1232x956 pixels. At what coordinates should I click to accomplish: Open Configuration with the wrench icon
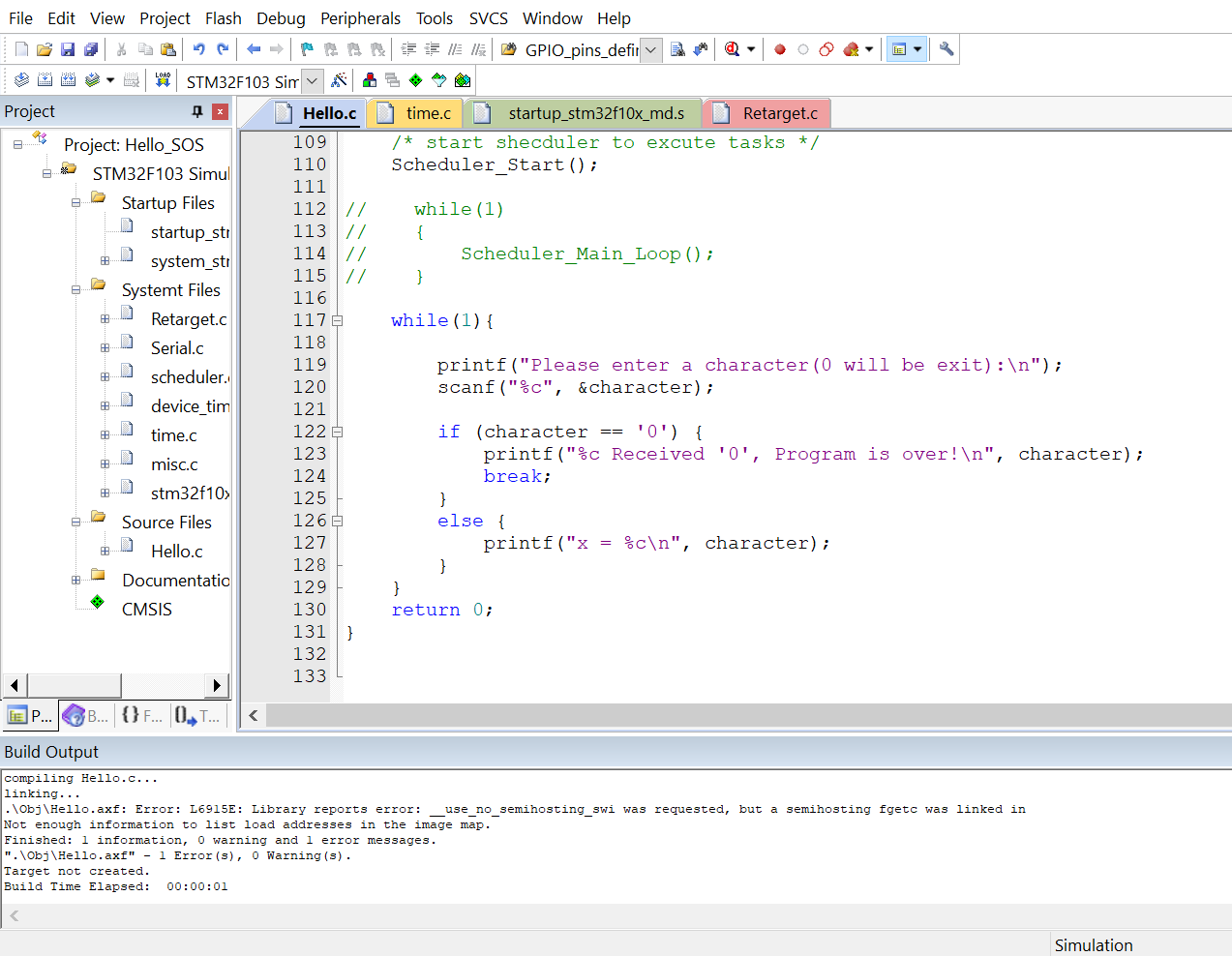pos(947,49)
